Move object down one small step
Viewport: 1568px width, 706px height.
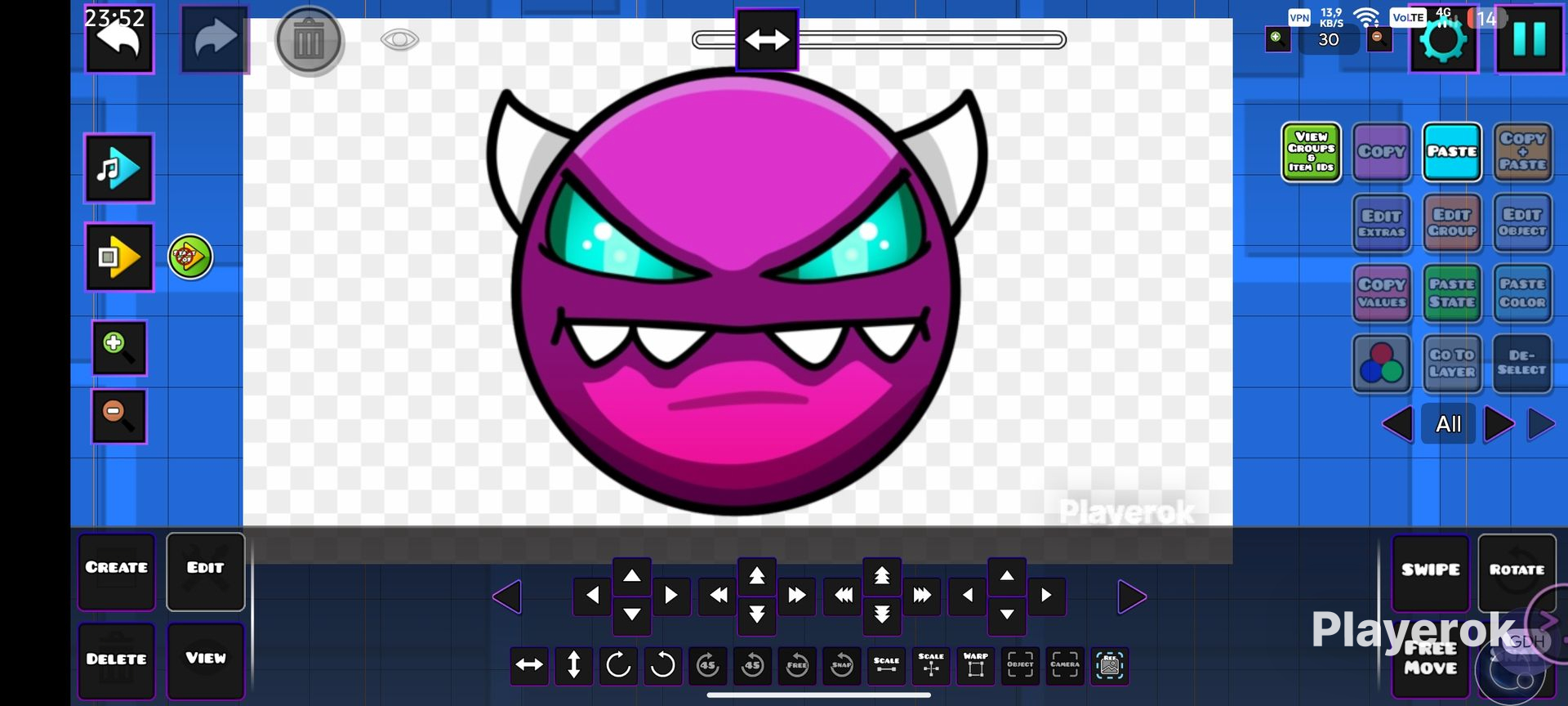click(x=632, y=614)
